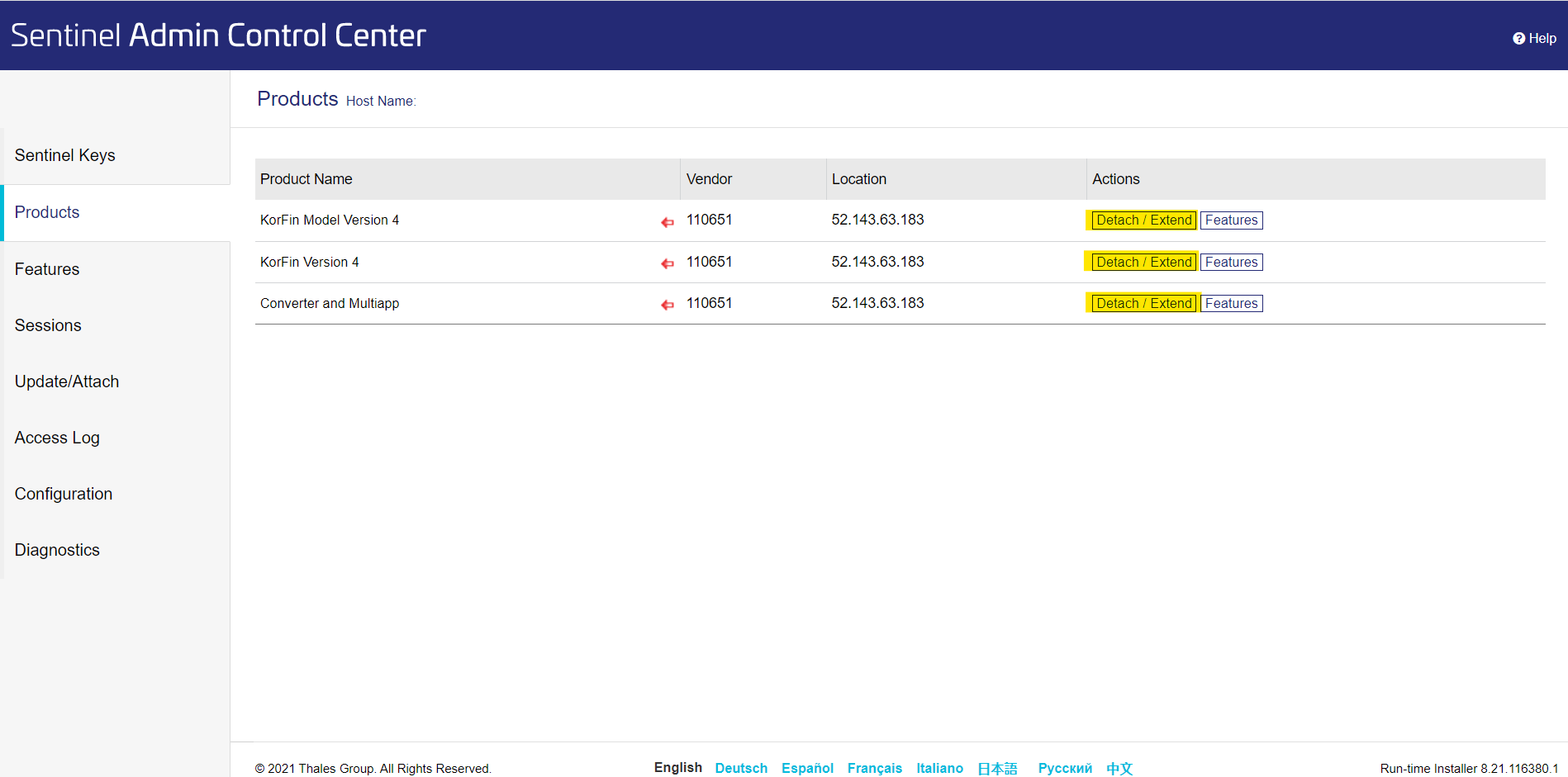The image size is (1568, 777).
Task: Click the red arrow icon beside Converter and Multiapp
Action: tap(667, 305)
